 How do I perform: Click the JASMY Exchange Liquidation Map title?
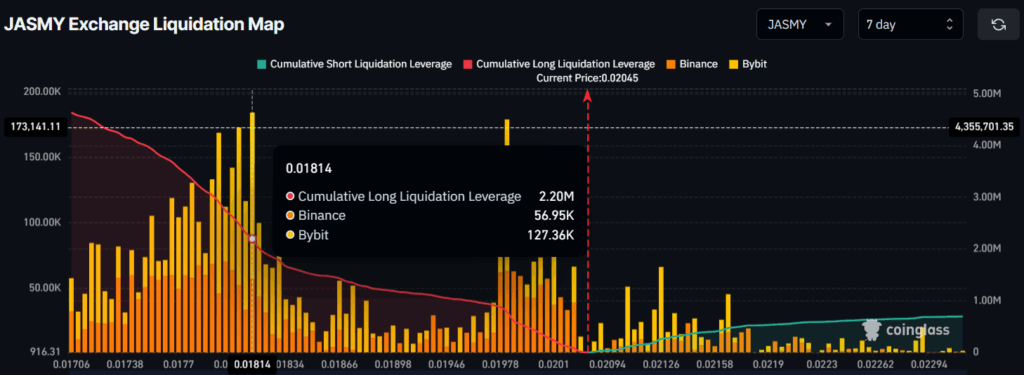click(144, 25)
